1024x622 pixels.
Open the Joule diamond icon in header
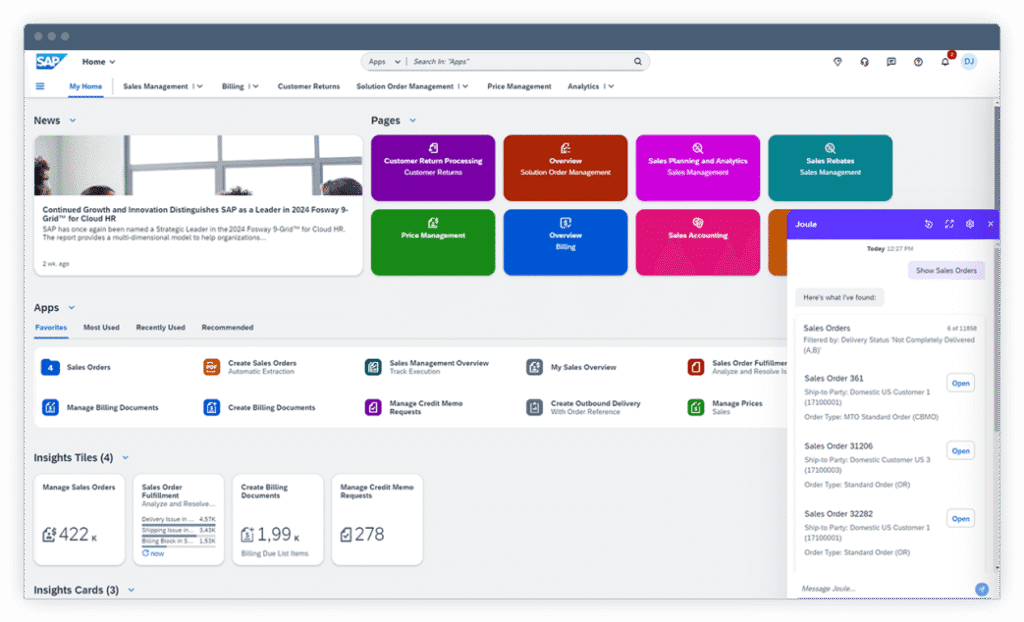pos(838,62)
